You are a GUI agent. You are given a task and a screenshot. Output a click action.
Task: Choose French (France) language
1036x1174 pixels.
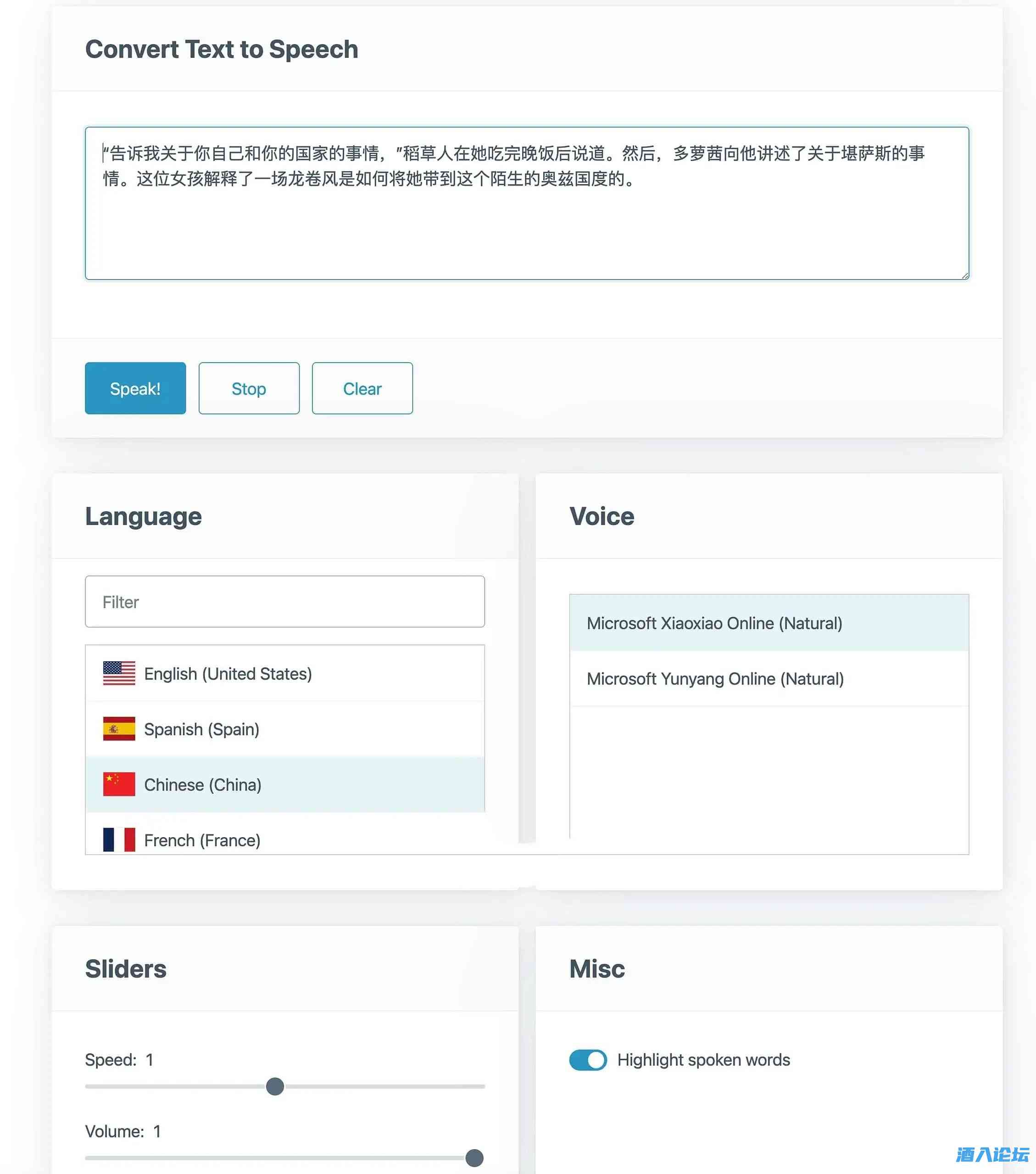[202, 840]
